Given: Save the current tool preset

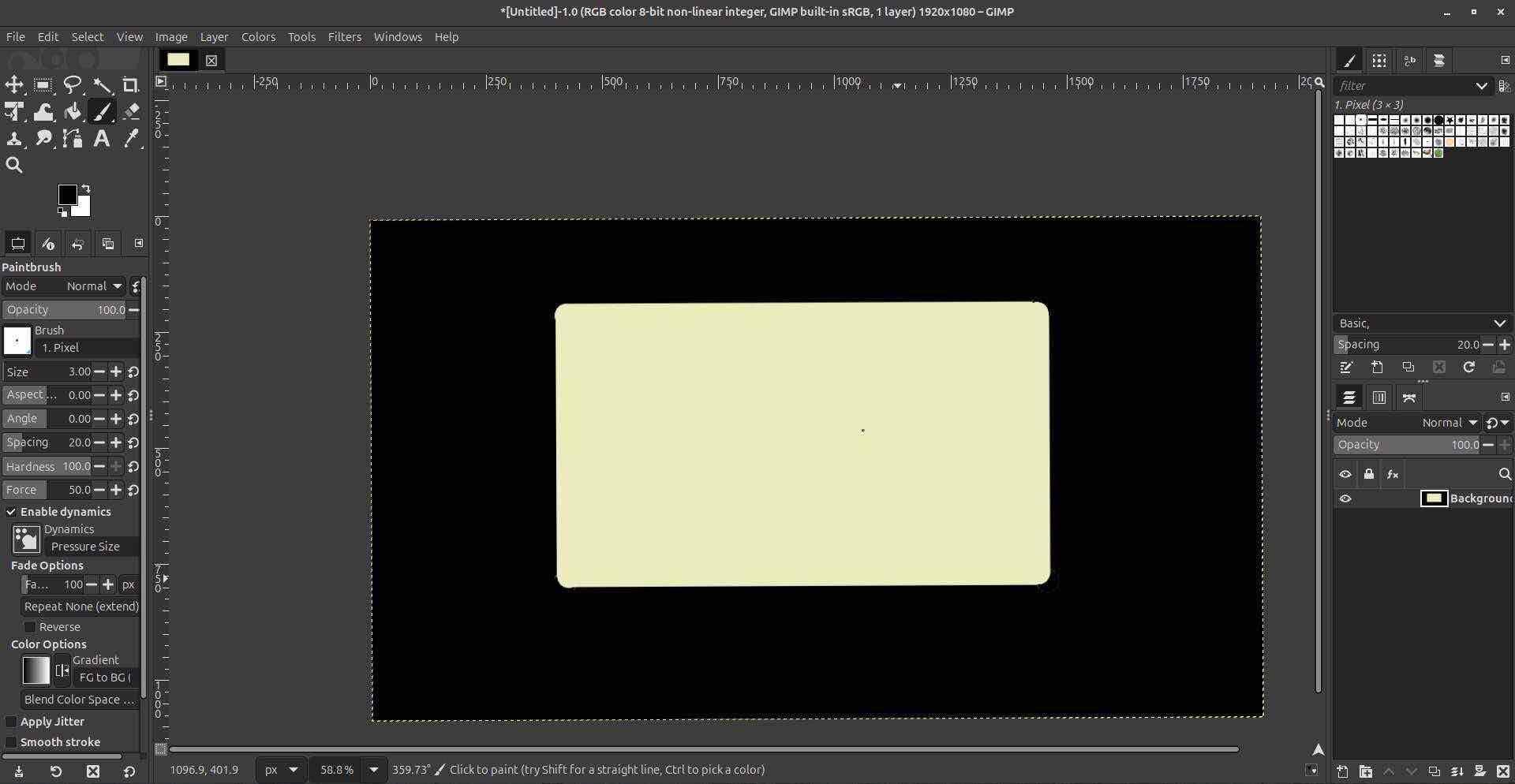Looking at the screenshot, I should [19, 772].
